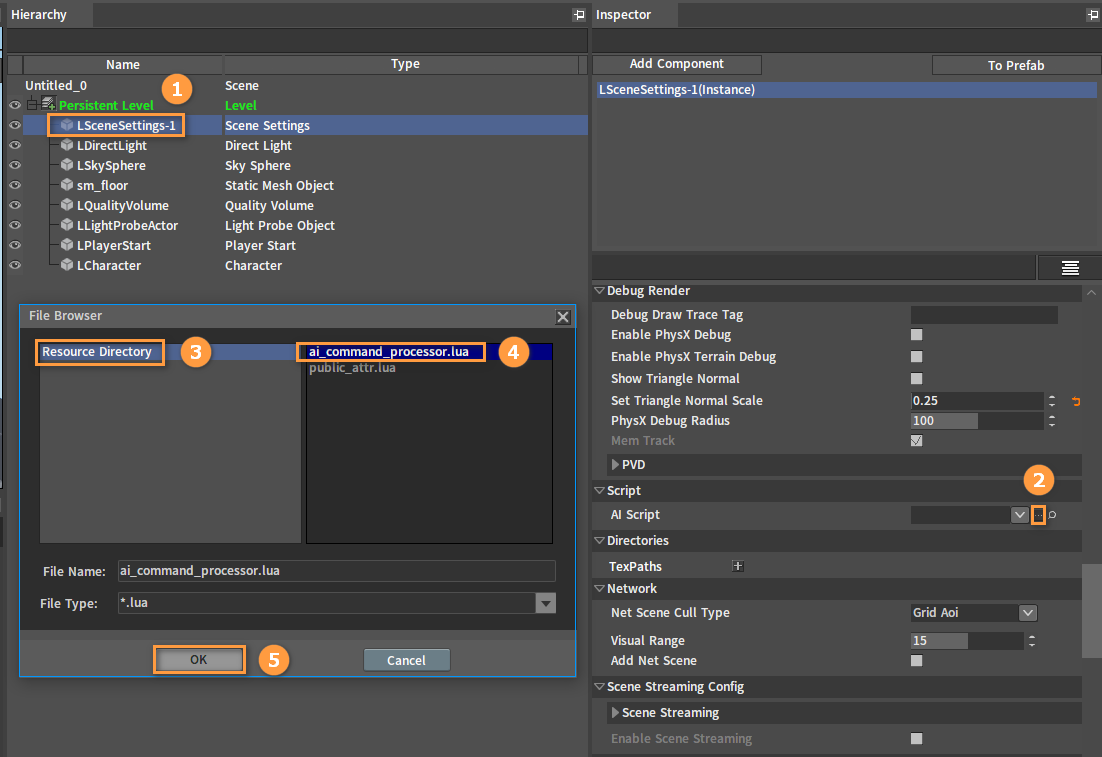The width and height of the screenshot is (1102, 757).
Task: Click the plus icon next to TexPaths
Action: 737,566
